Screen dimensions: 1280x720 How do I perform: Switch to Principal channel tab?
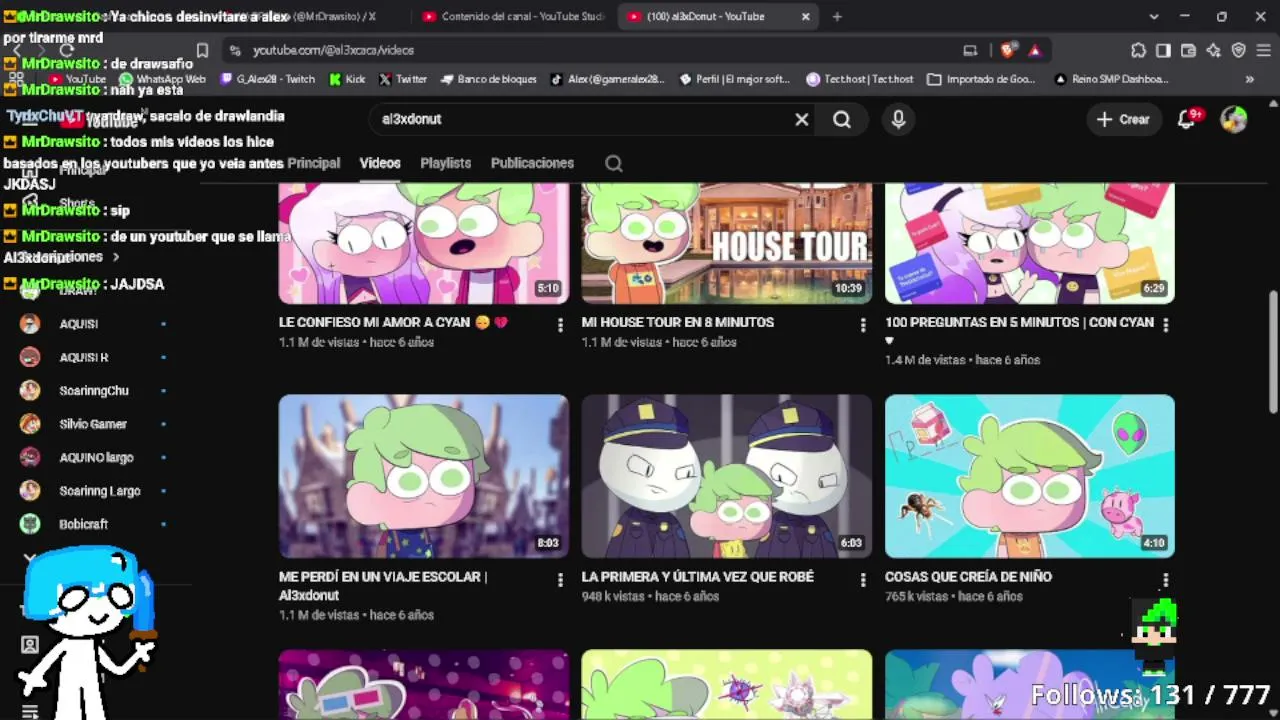click(314, 163)
